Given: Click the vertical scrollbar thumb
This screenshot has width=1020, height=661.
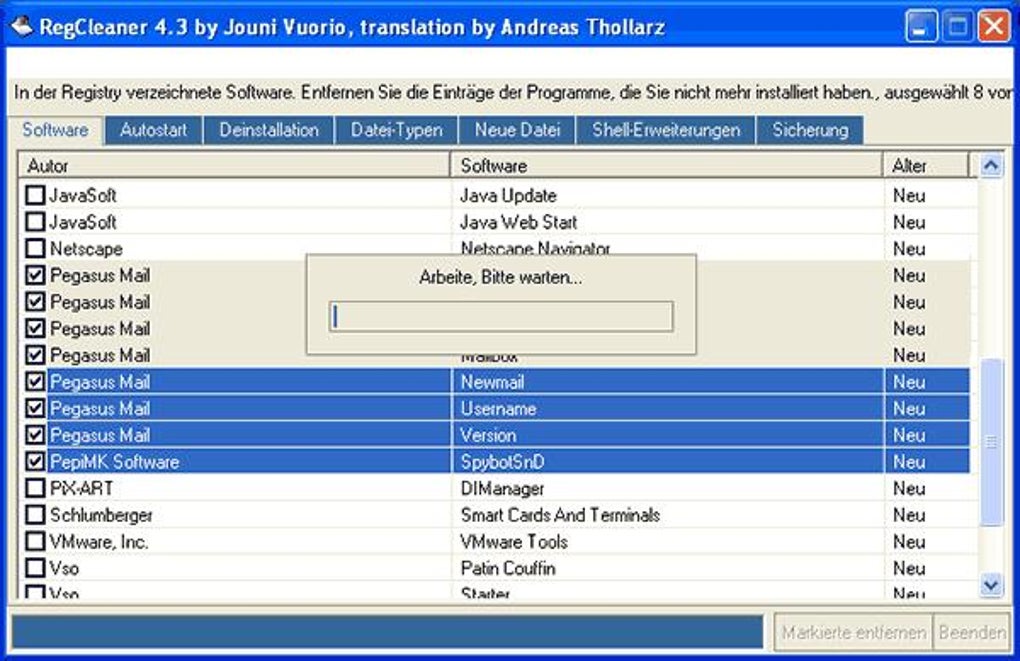Looking at the screenshot, I should point(991,442).
